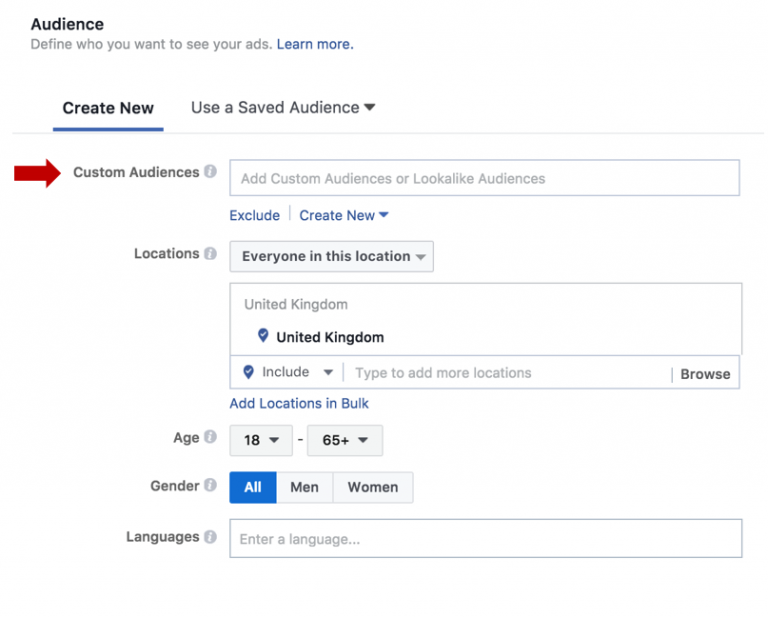Open Use a Saved Audience tab
768x618 pixels.
pyautogui.click(x=282, y=107)
